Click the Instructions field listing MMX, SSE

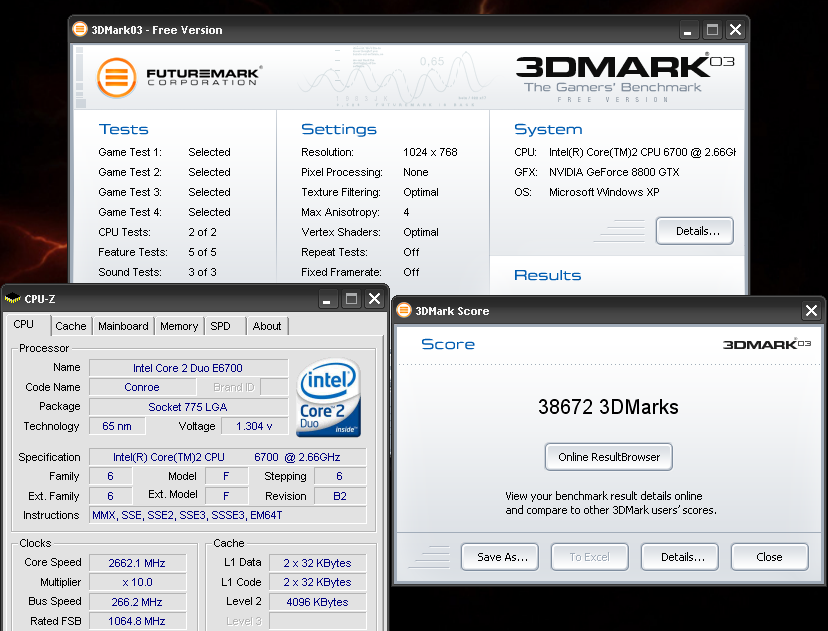point(228,515)
